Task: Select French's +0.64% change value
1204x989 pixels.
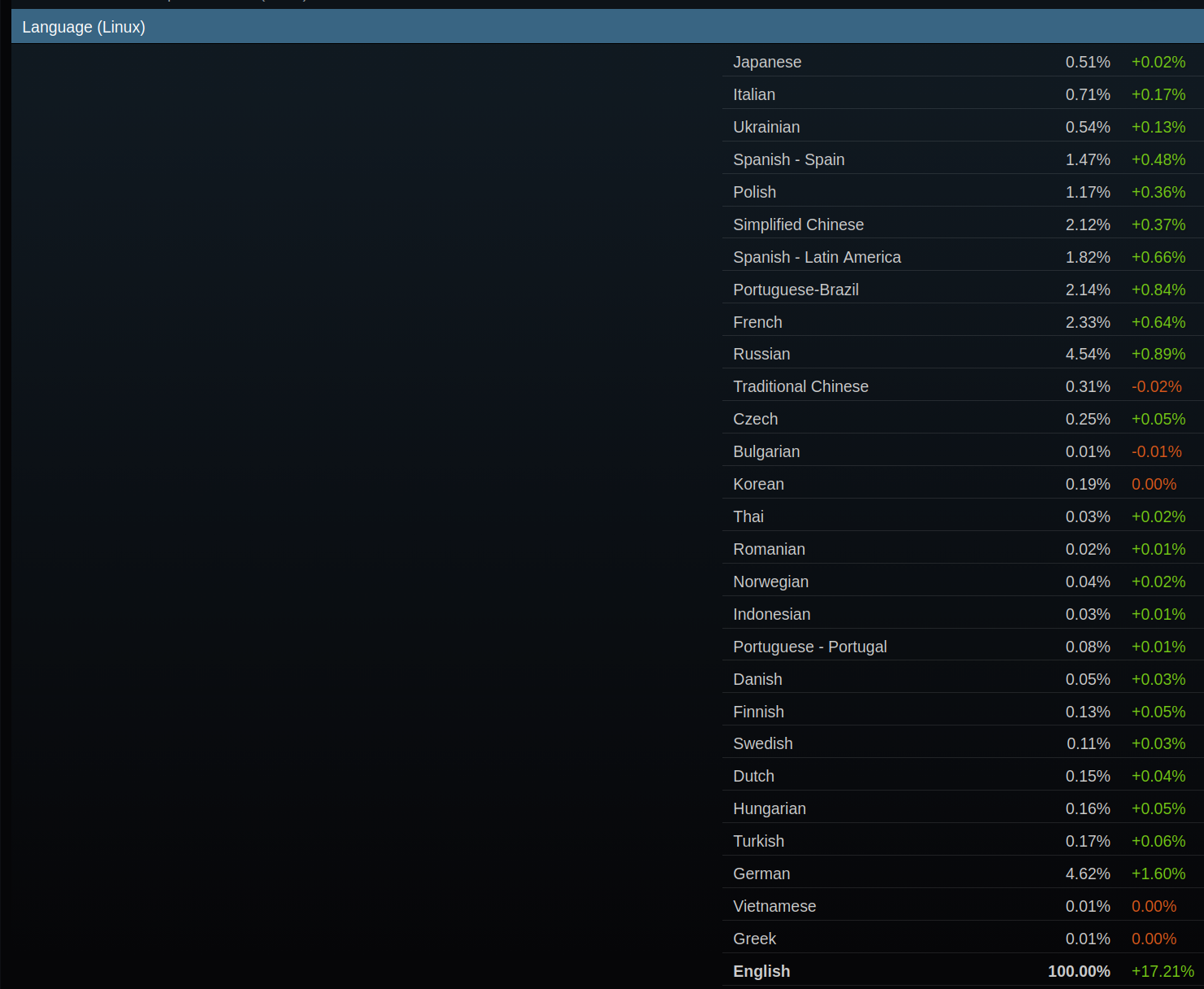Action: tap(1158, 322)
